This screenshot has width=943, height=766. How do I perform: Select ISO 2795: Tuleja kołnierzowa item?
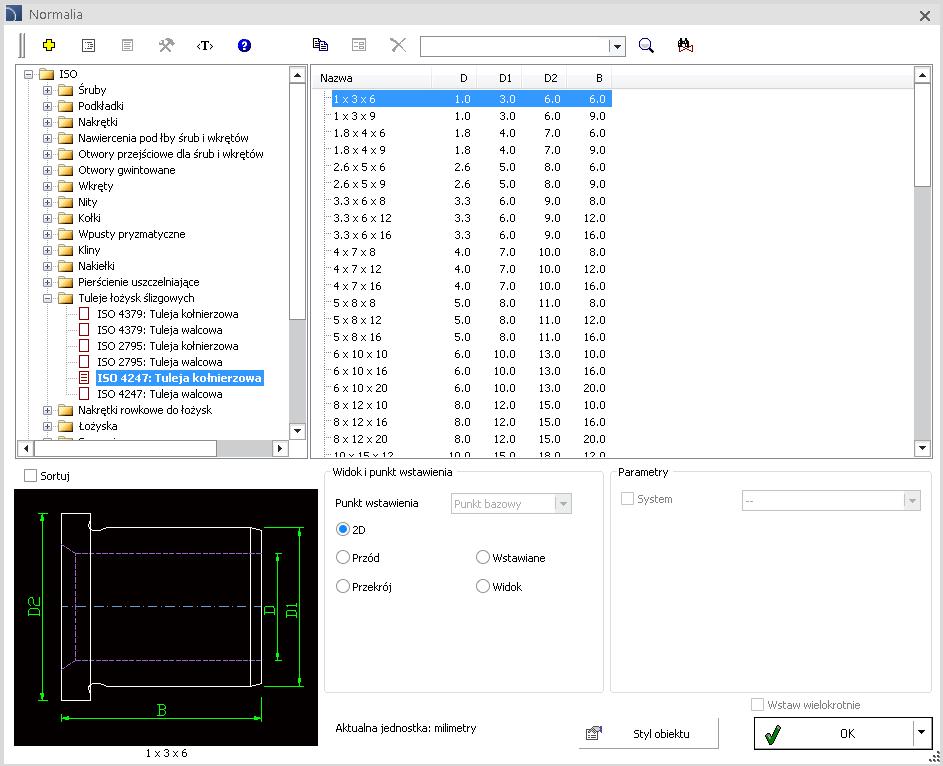pos(168,346)
